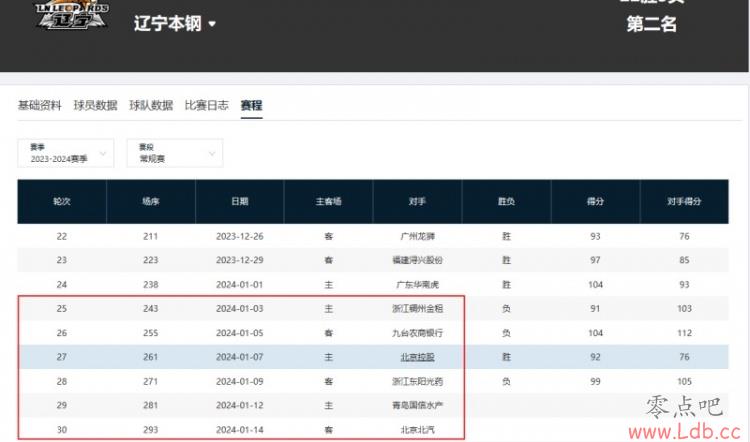
Task: Click opponent 广州龙狮 in round 22
Action: coord(417,236)
